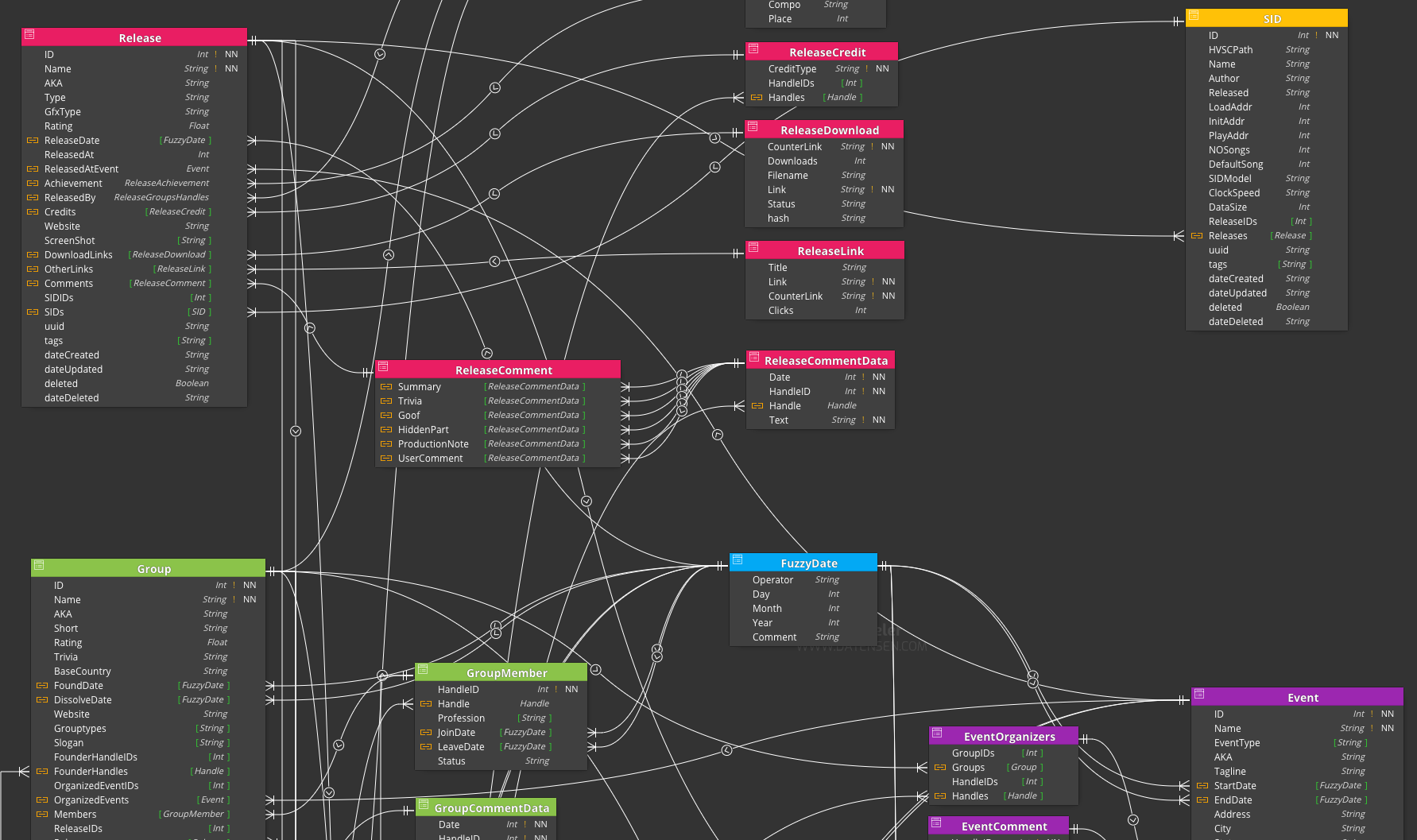Toggle the NN marker on Group's Name field

[x=249, y=599]
